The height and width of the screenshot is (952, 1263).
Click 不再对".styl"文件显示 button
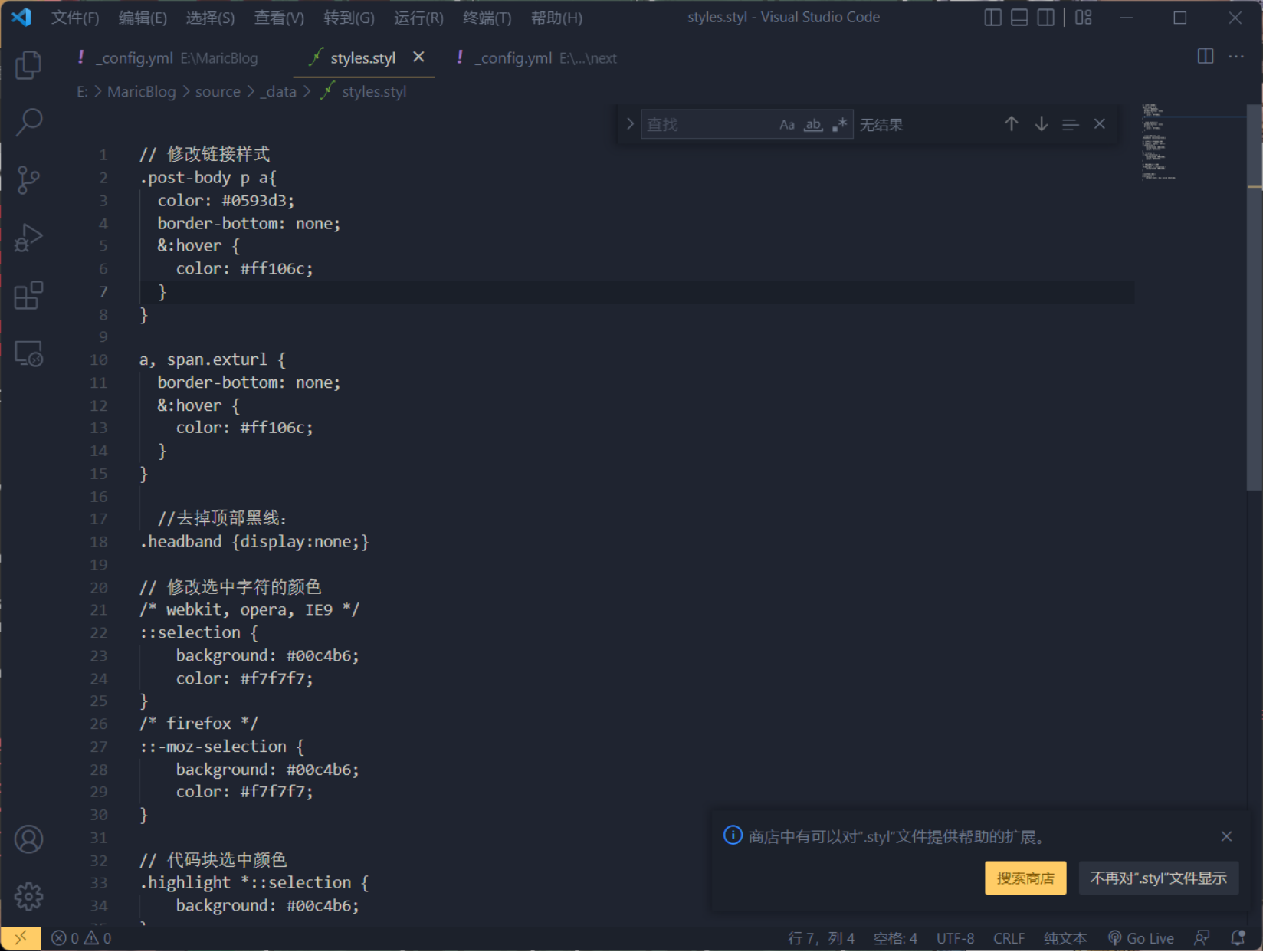click(1158, 878)
